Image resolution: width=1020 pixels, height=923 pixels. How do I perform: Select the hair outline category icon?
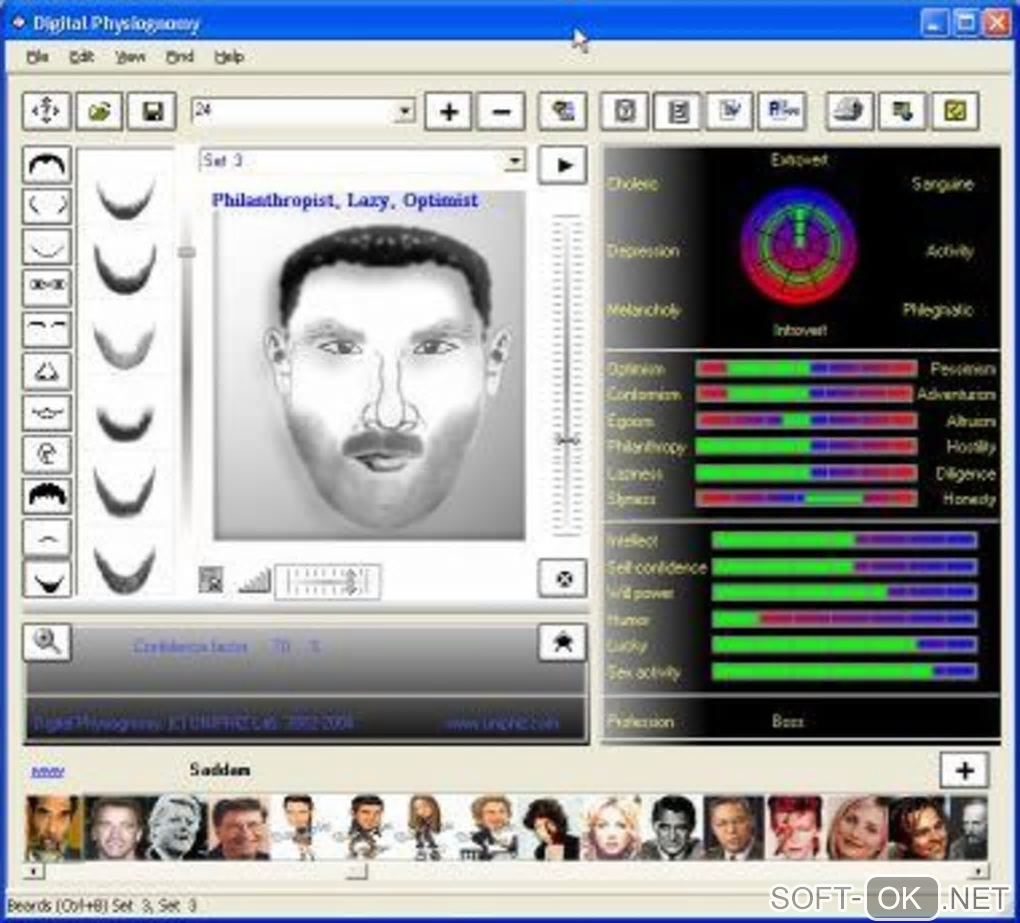pyautogui.click(x=46, y=164)
